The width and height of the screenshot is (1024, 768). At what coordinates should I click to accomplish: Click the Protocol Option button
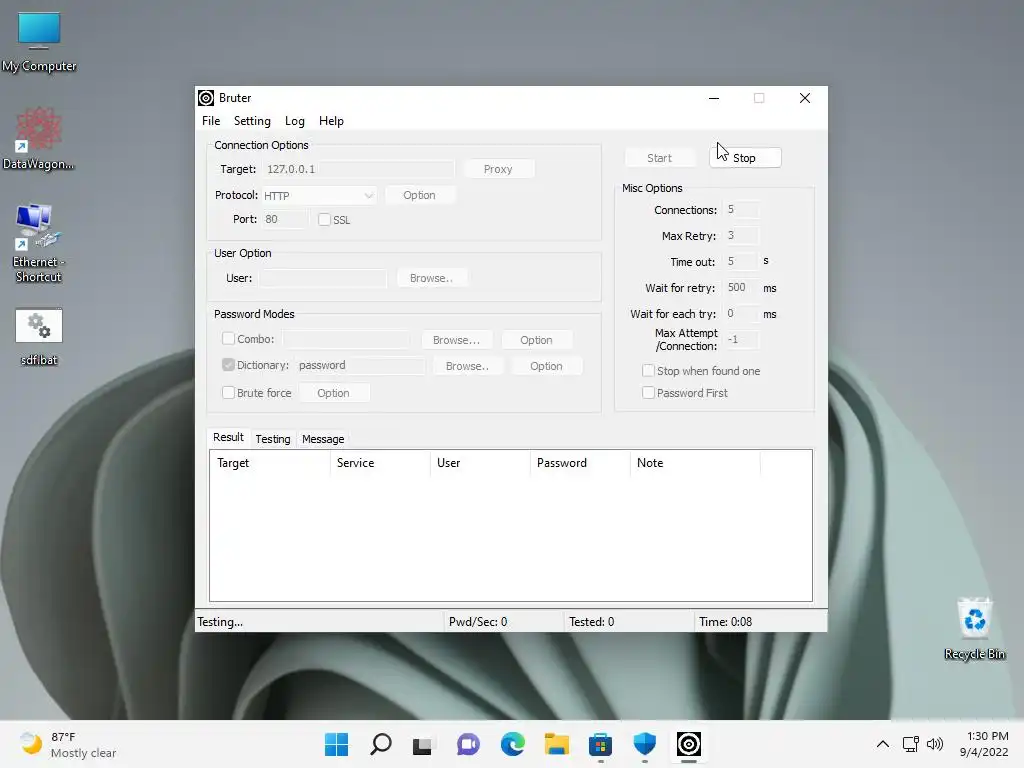pyautogui.click(x=419, y=195)
